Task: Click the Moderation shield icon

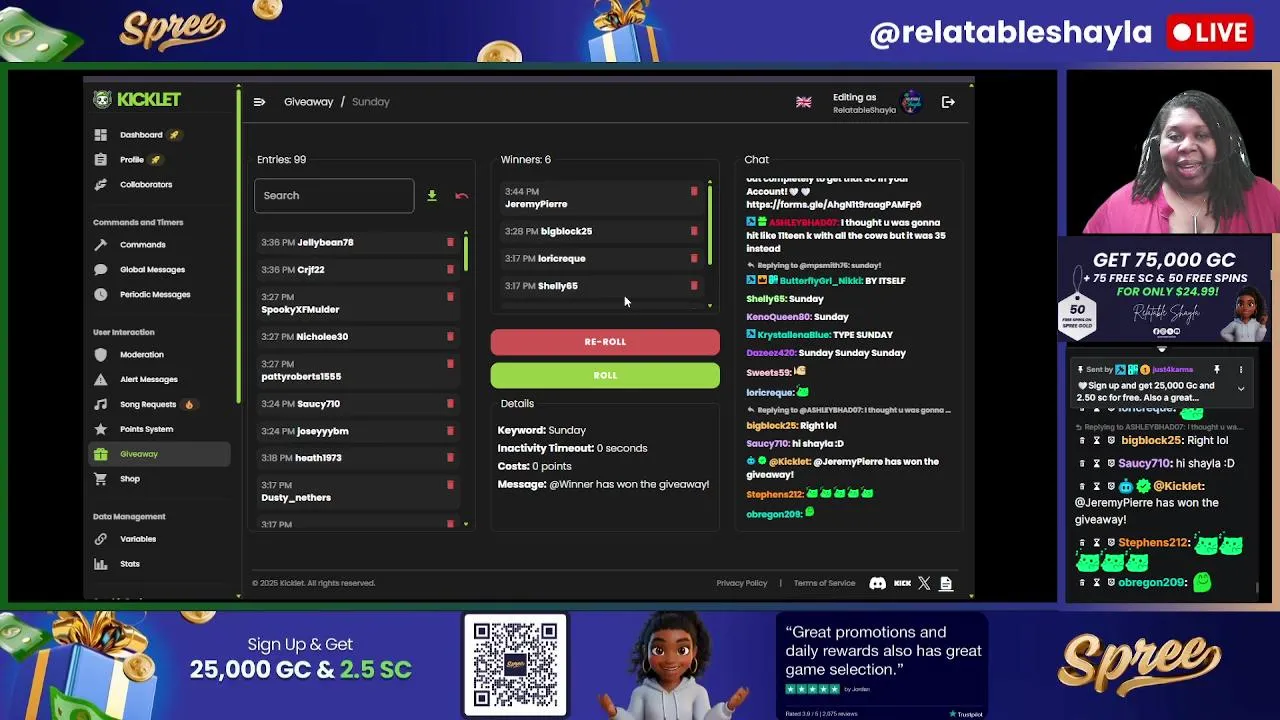Action: (x=100, y=355)
